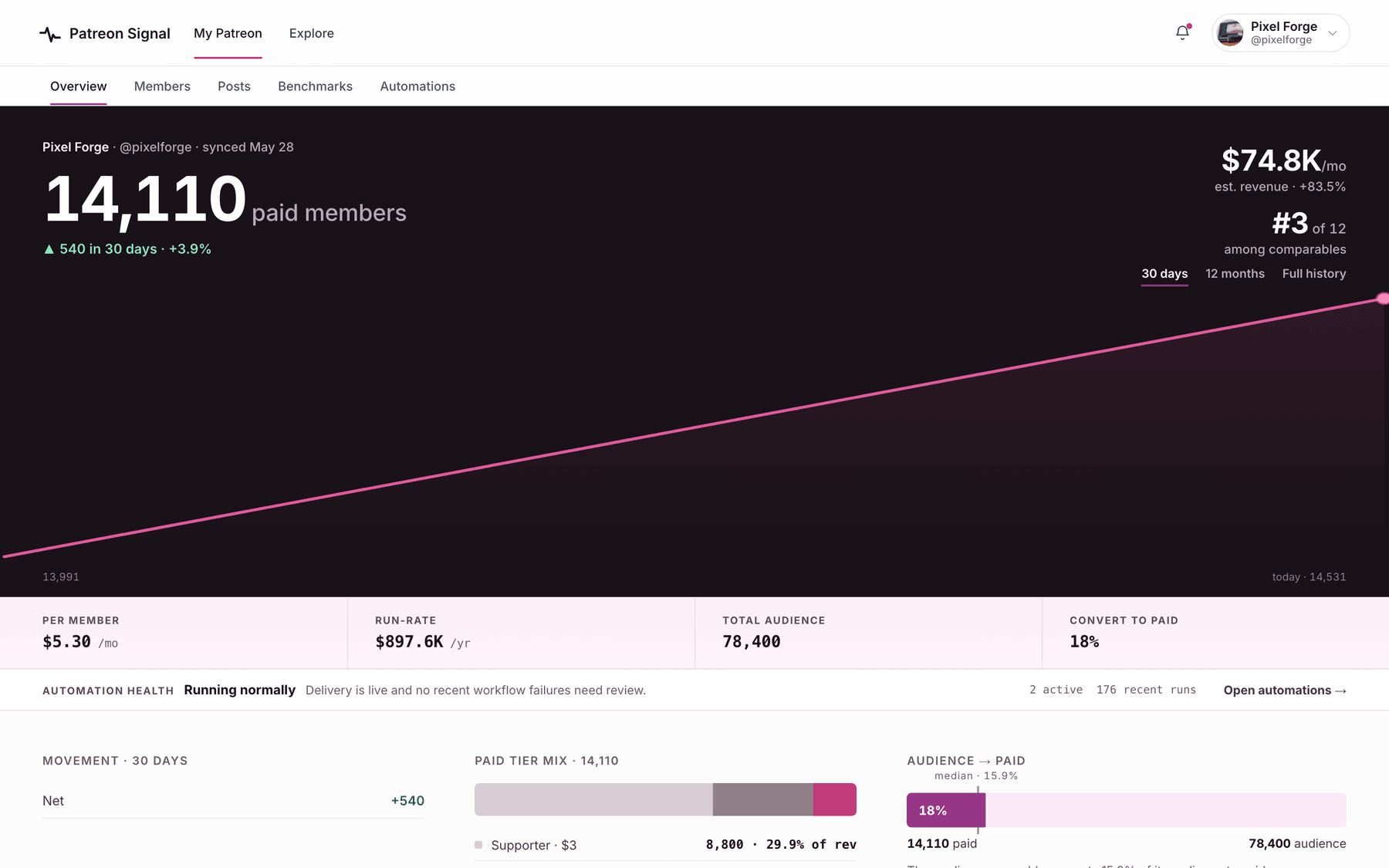Click the 14,110 paid label under bar

click(x=941, y=844)
